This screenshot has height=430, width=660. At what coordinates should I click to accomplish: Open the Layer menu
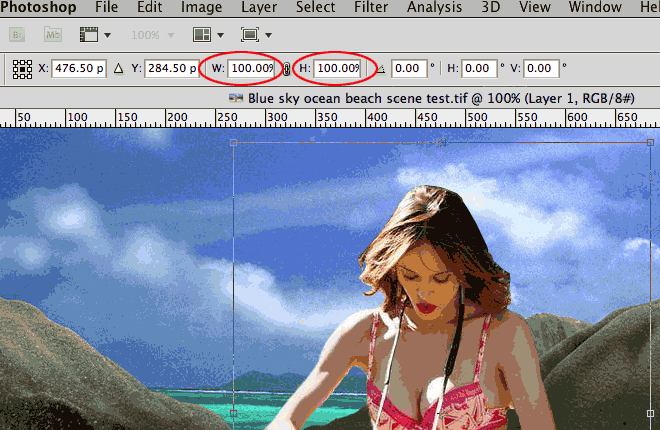259,7
